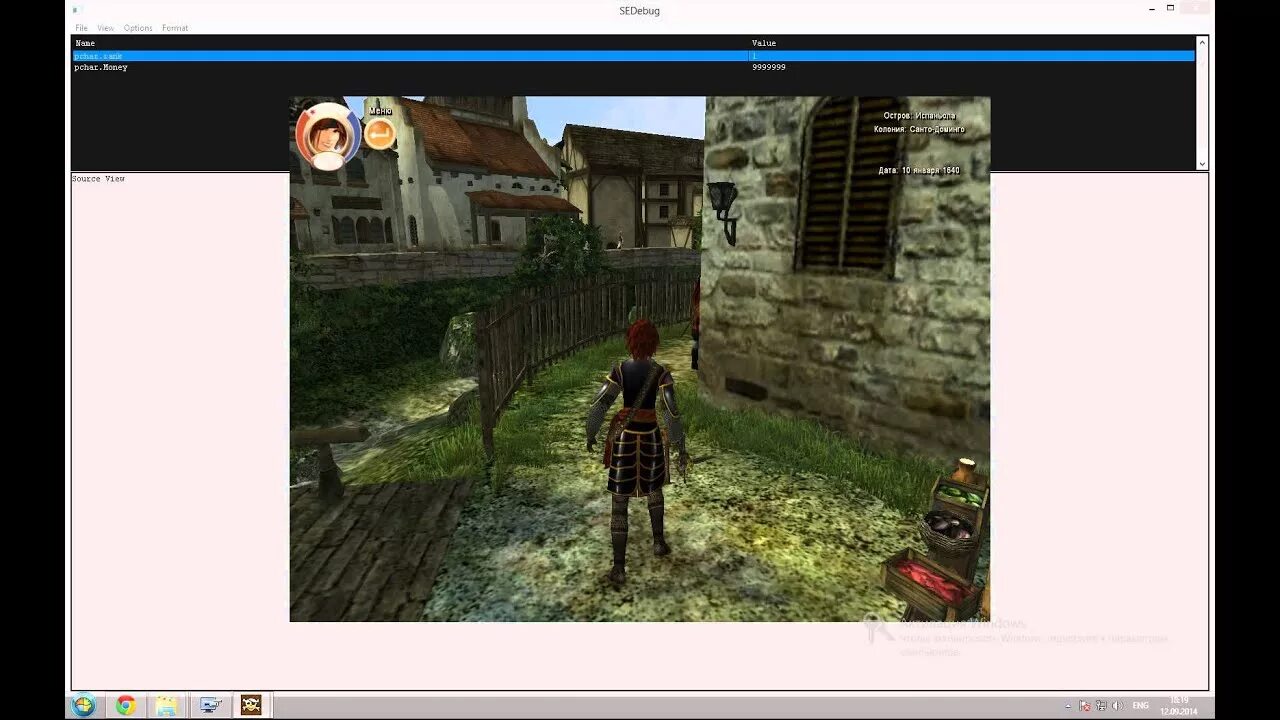The height and width of the screenshot is (720, 1280).
Task: Select the pchar.rank watch row
Action: (x=634, y=56)
